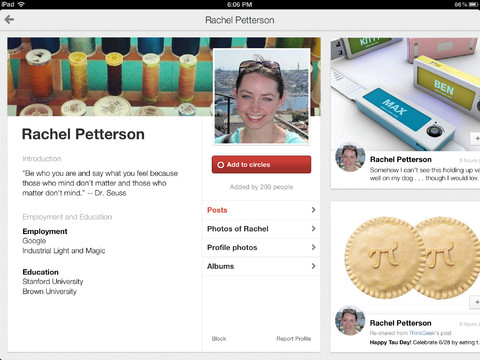Click the Block link
The width and height of the screenshot is (480, 360).
click(219, 339)
